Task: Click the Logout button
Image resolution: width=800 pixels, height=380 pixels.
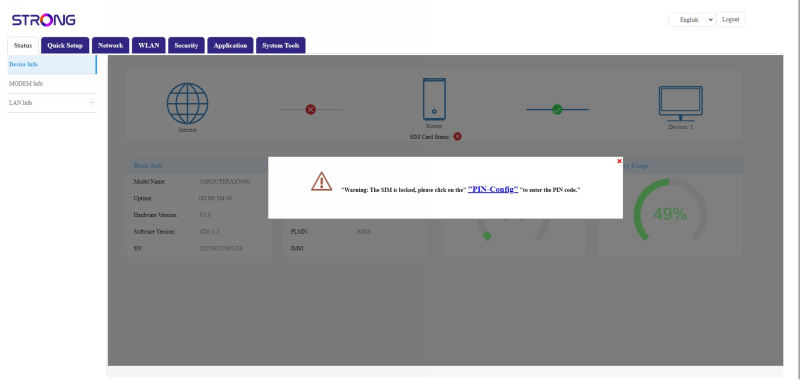Action: coord(731,20)
